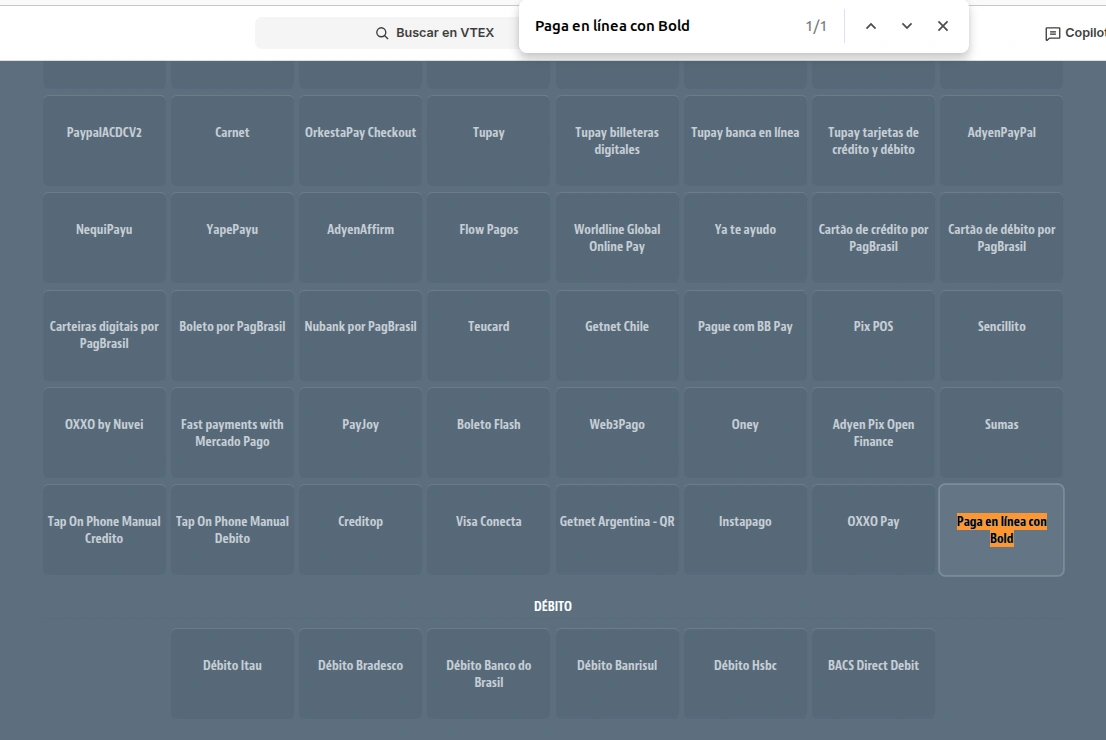Close the find-in-page bar

pyautogui.click(x=942, y=26)
